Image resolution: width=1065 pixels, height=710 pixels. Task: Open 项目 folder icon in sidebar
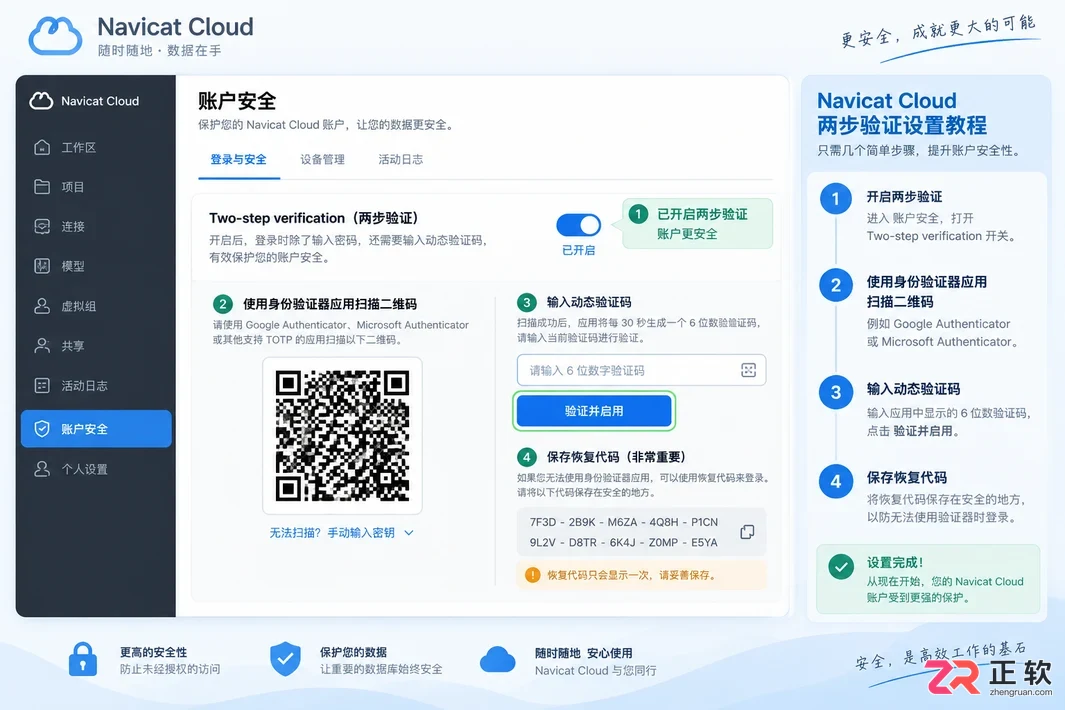[42, 187]
